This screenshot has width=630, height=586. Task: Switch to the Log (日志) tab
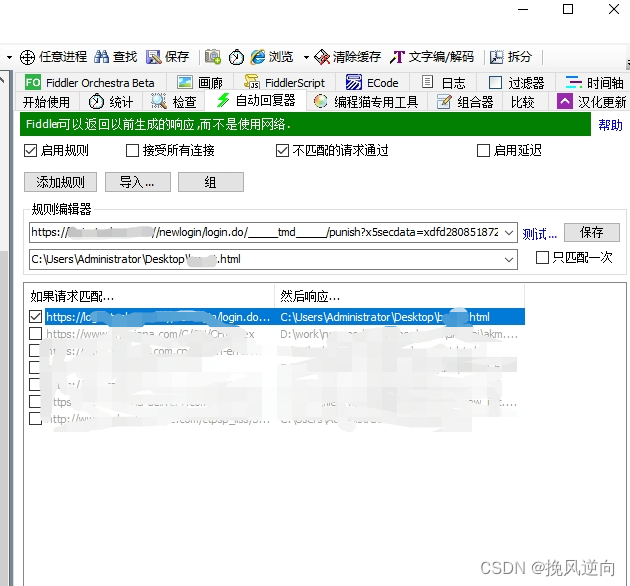[x=443, y=82]
